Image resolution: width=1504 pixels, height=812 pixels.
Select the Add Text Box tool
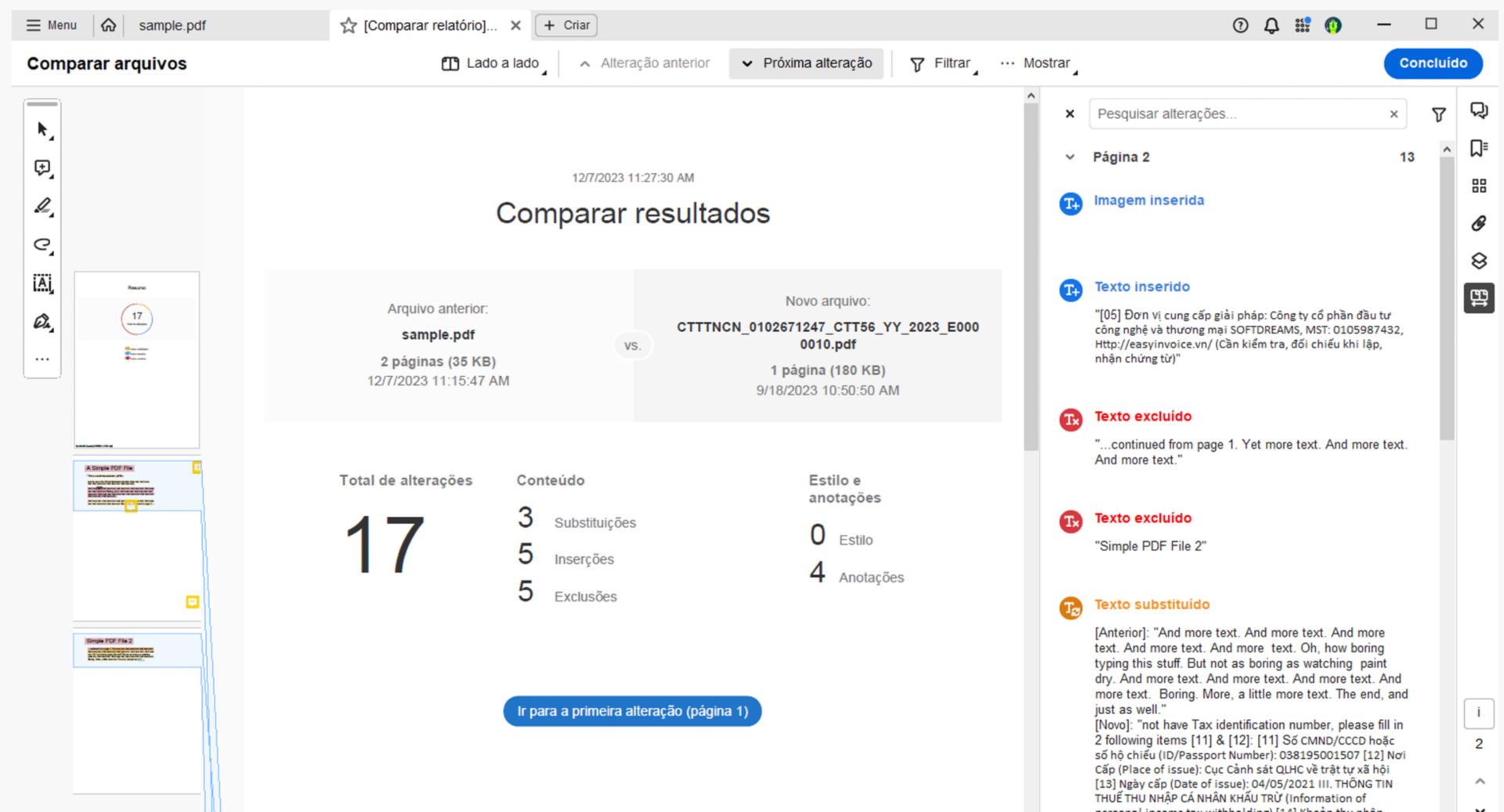tap(42, 283)
